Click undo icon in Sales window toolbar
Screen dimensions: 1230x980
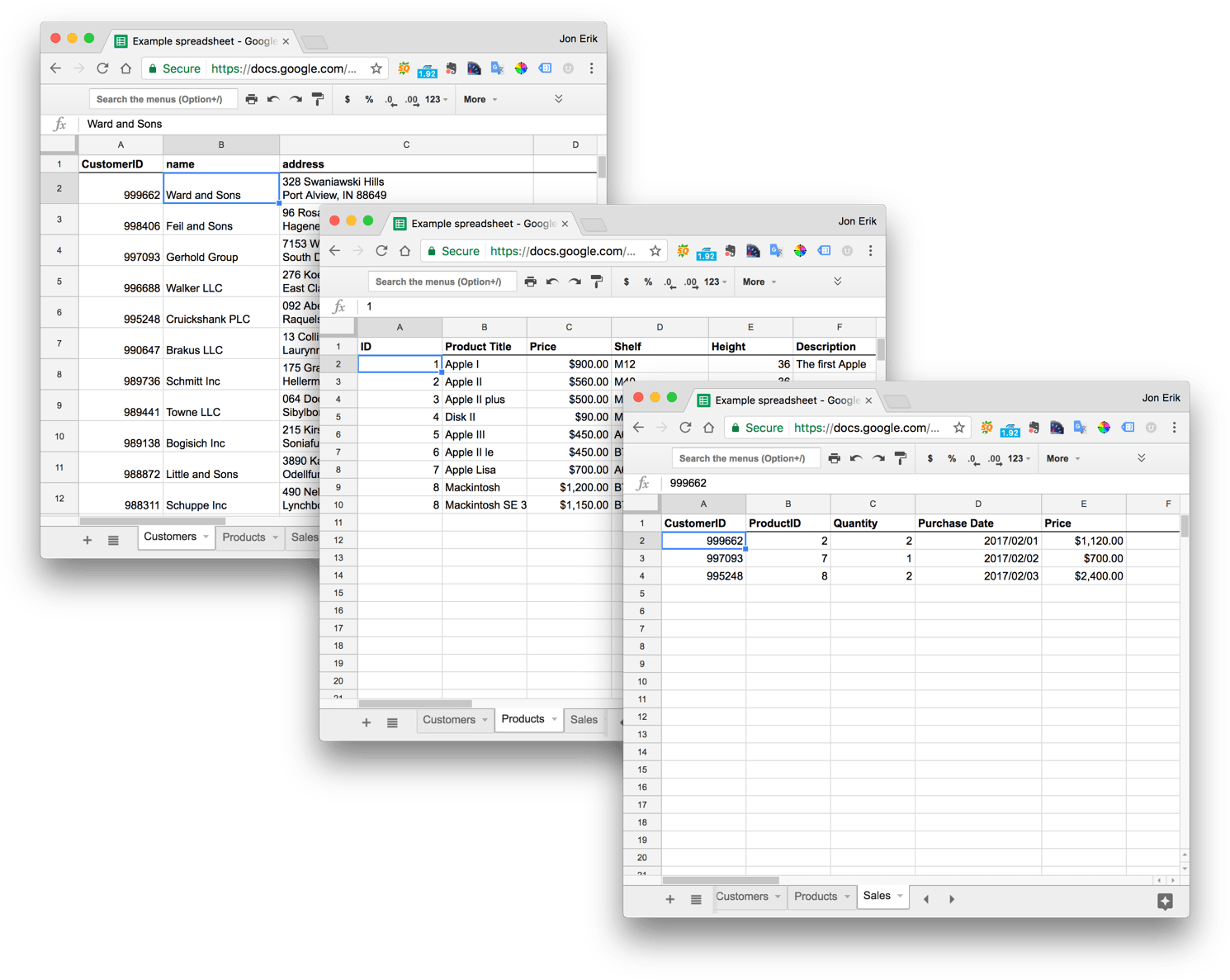(856, 458)
